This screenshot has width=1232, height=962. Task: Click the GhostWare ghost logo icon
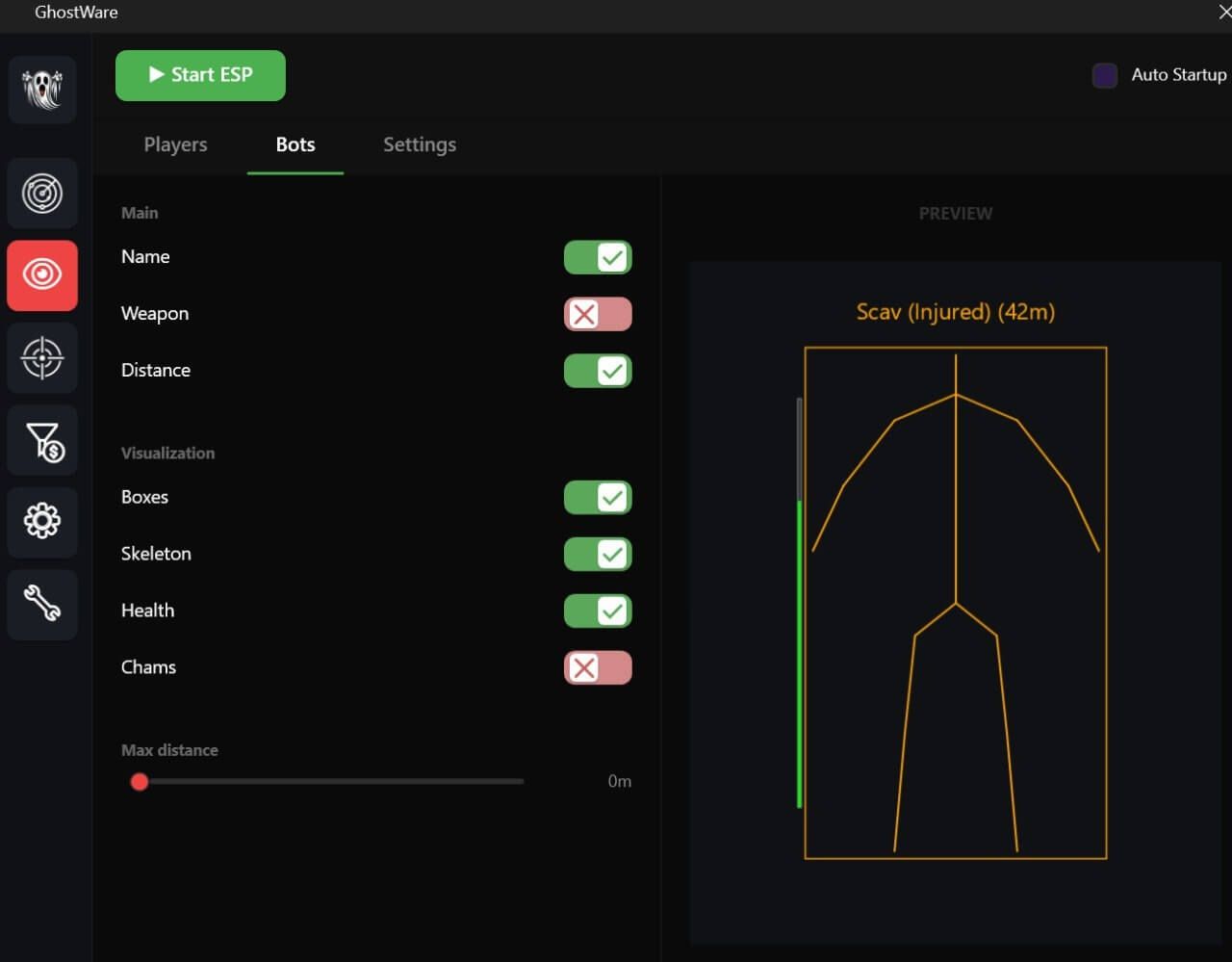42,89
